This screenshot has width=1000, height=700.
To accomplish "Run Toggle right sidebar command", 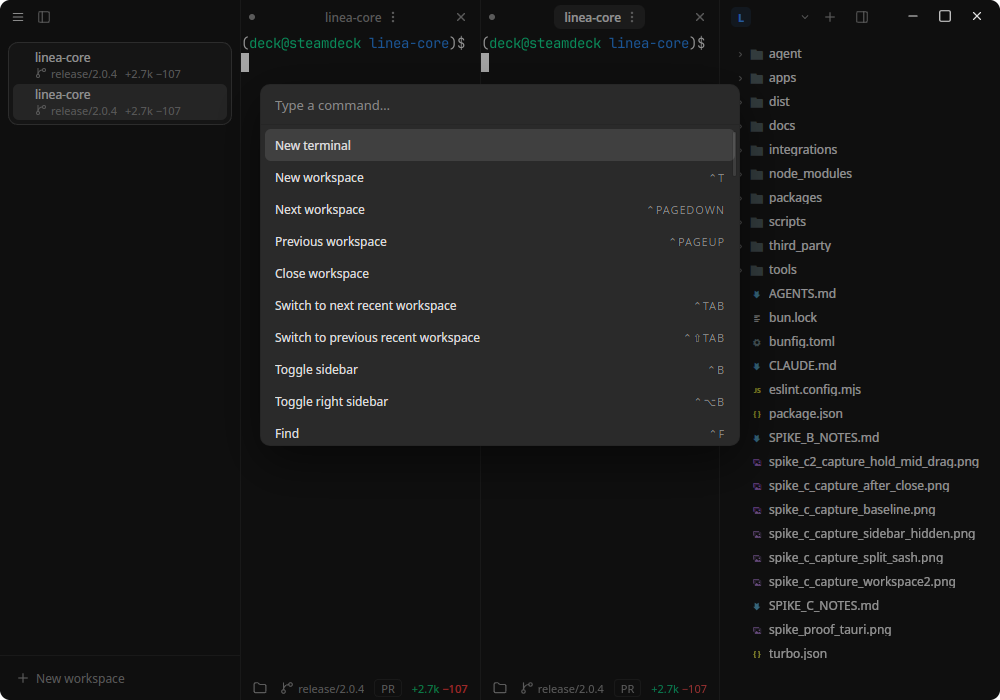I will coord(499,401).
